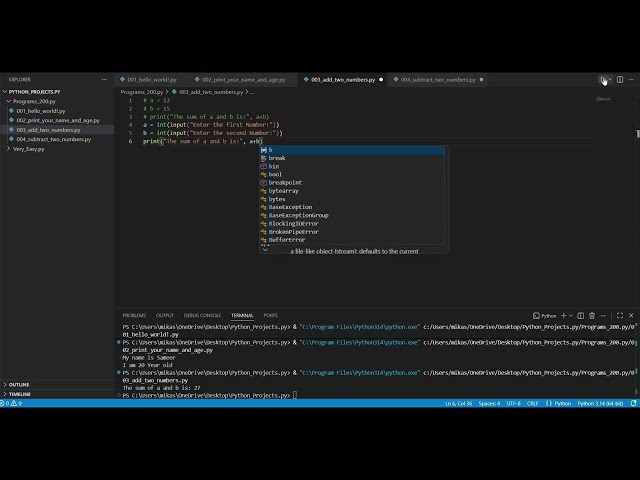Open notifications bell in status bar

pyautogui.click(x=633, y=403)
